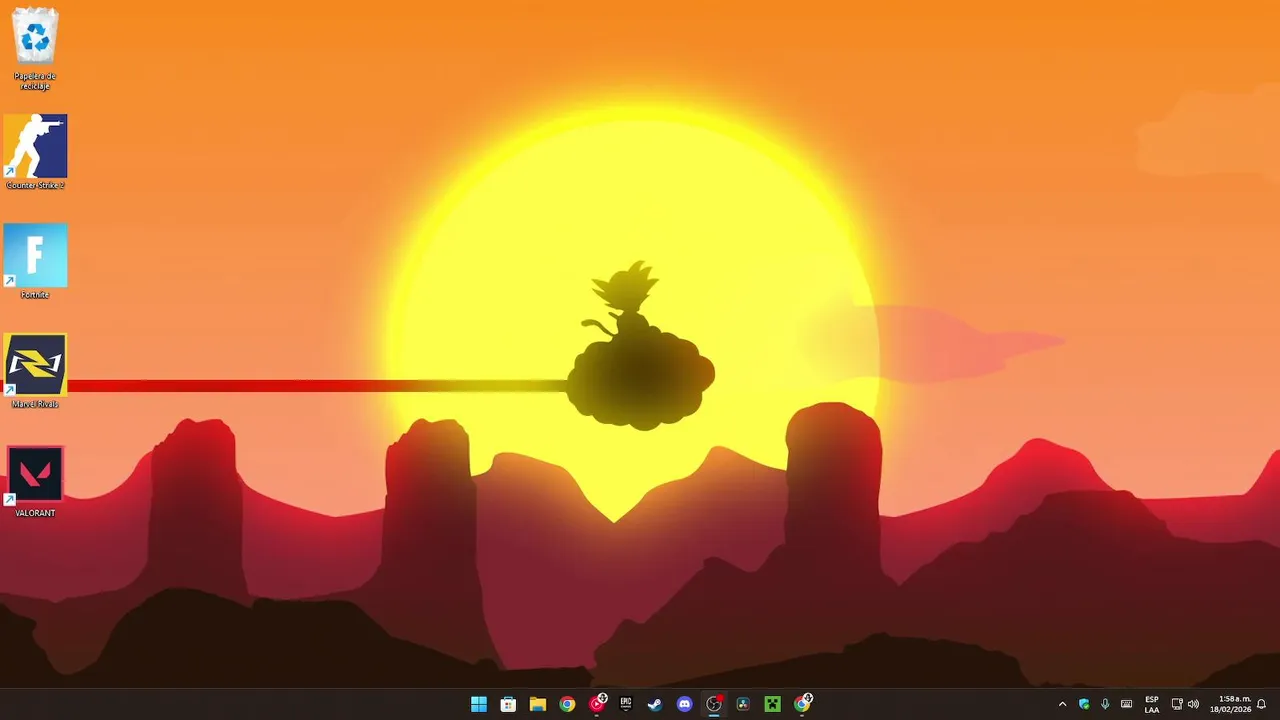Viewport: 1280px width, 720px height.
Task: Select the label text 'VALORANT'
Action: click(x=35, y=513)
